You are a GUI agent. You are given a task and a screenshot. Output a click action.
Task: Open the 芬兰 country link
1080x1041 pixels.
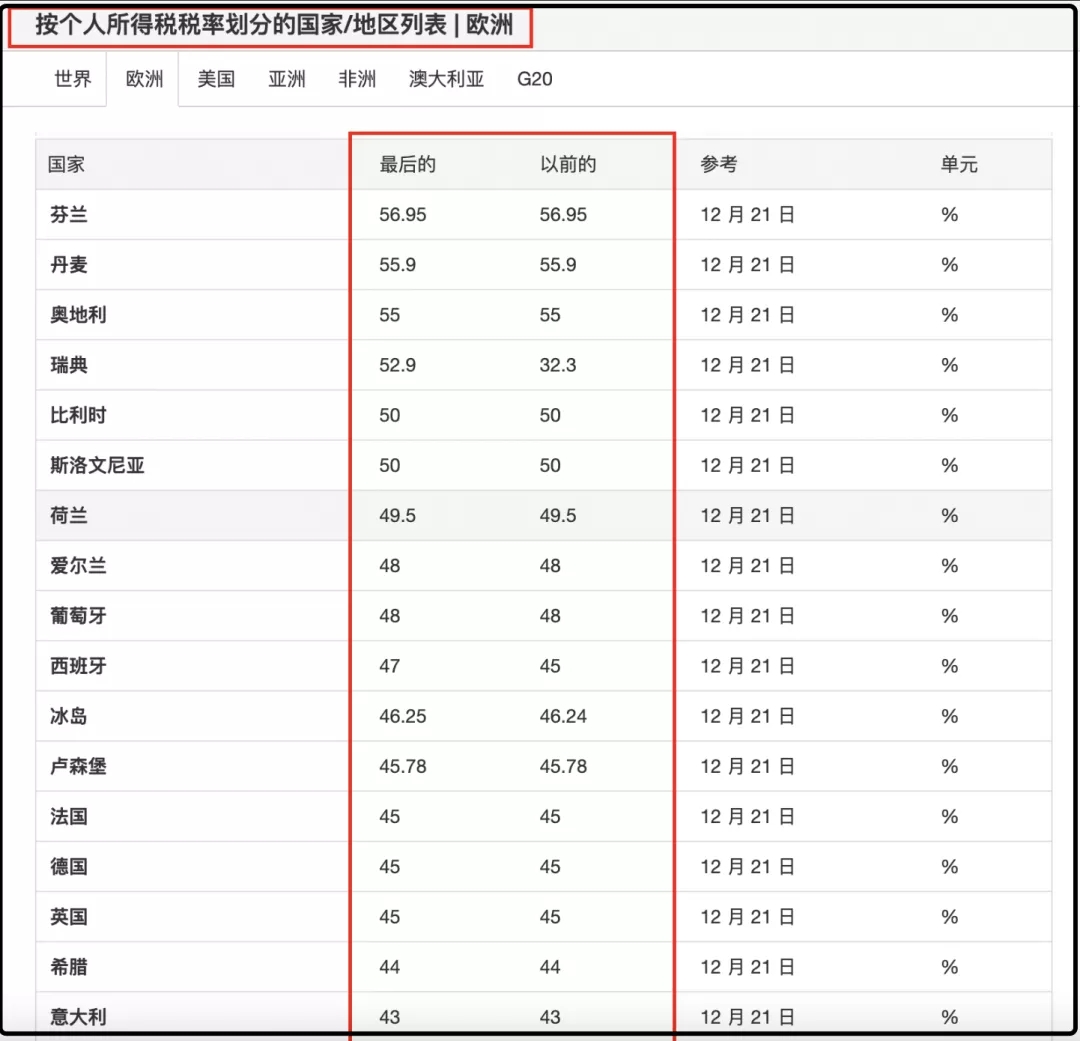click(69, 215)
